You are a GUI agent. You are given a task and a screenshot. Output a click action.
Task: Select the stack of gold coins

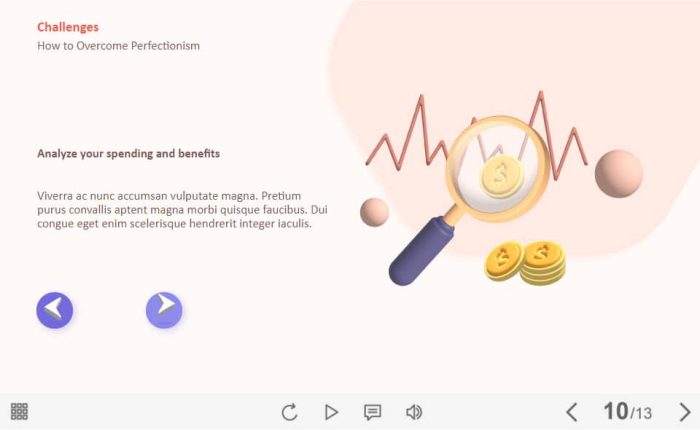click(525, 263)
